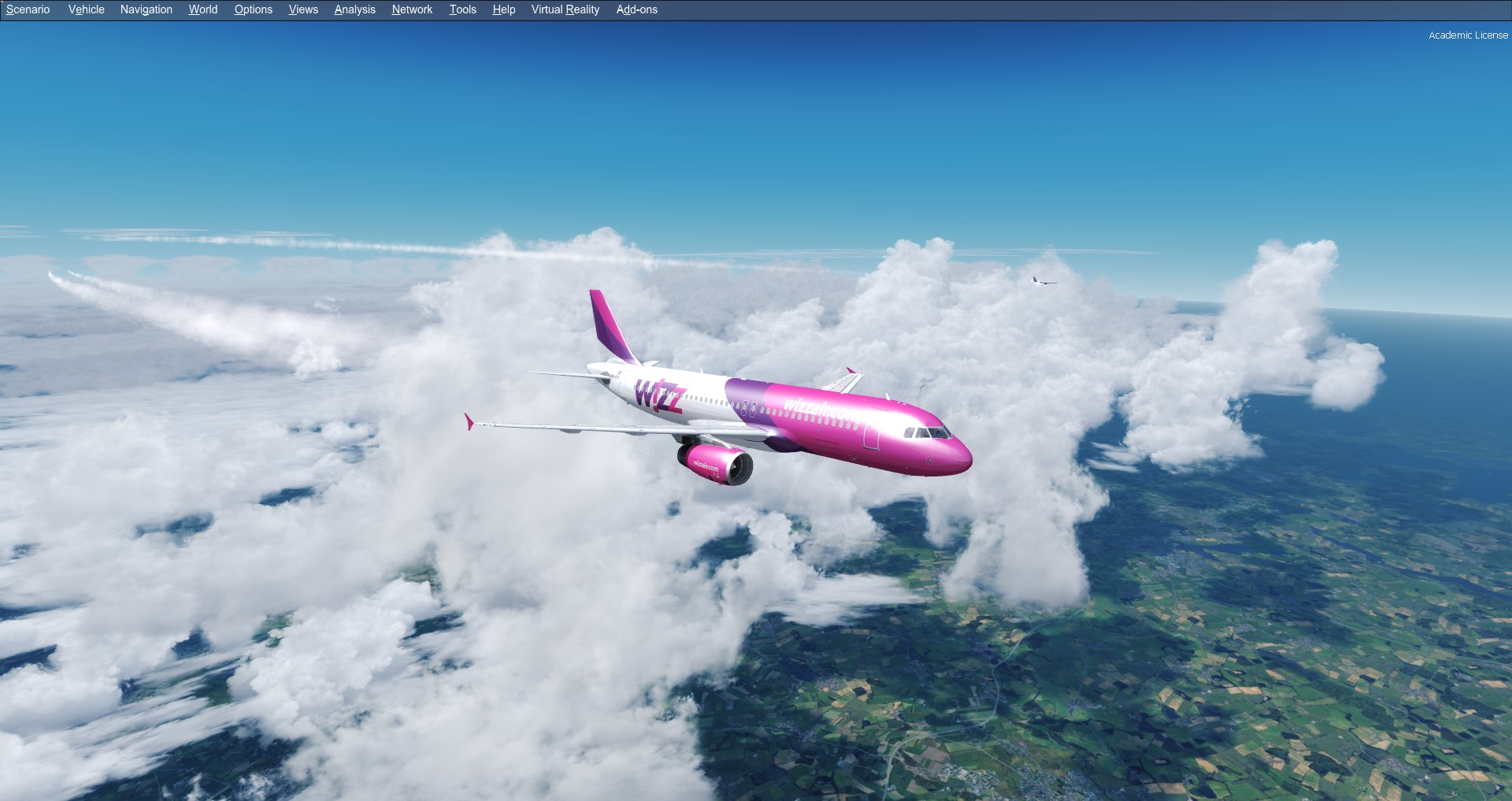Open the World menu

tap(203, 9)
